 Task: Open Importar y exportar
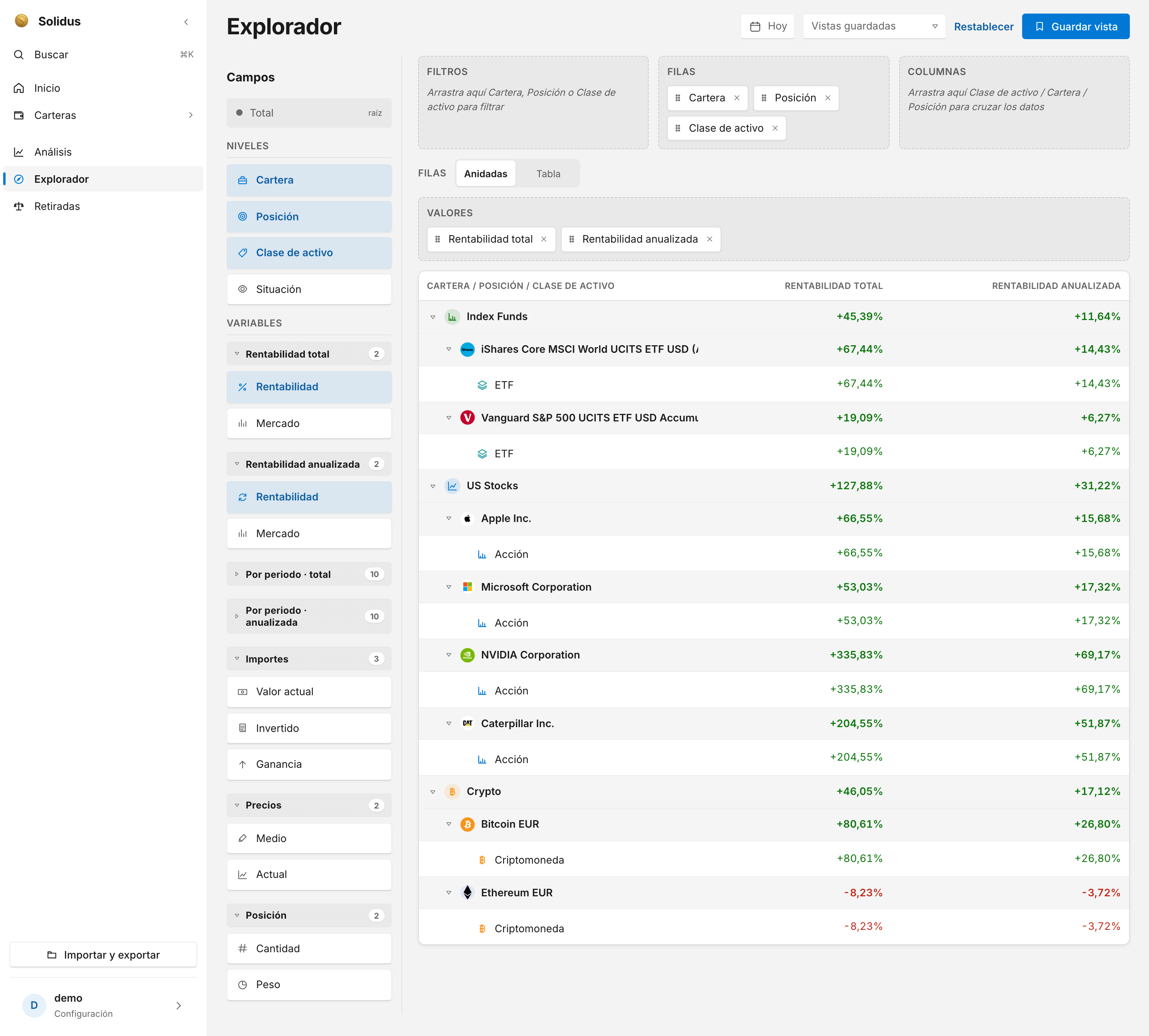(x=103, y=955)
